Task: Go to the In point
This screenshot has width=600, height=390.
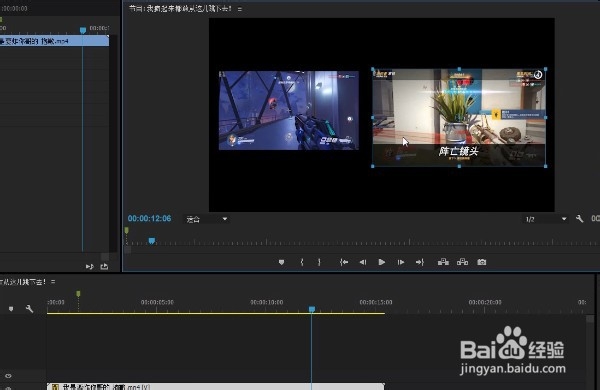Action: [344, 262]
